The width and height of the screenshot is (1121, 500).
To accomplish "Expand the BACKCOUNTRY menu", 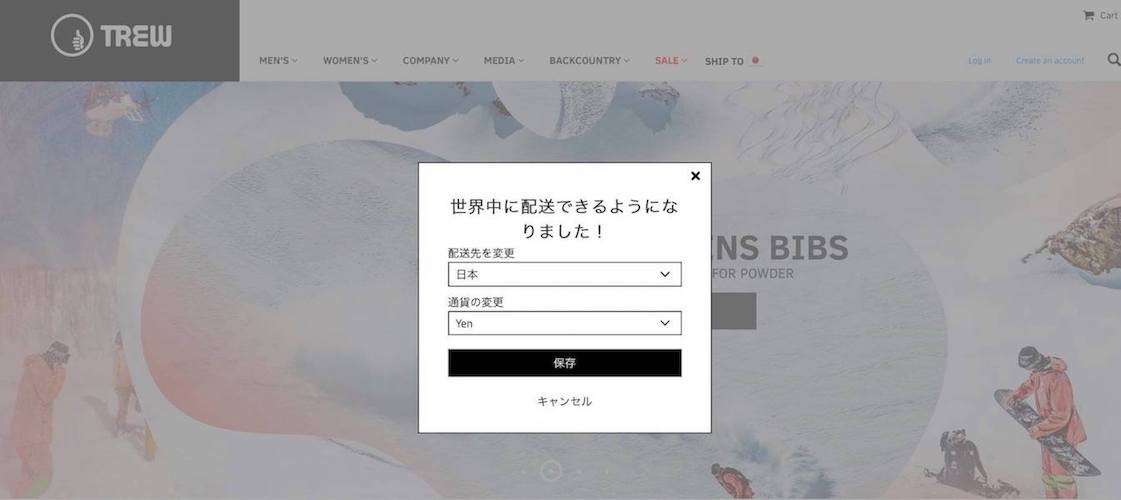I will coord(589,61).
